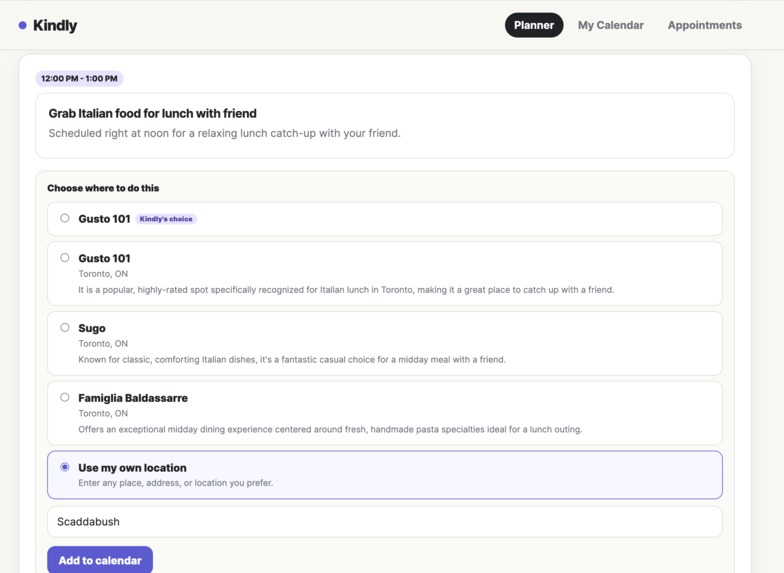784x573 pixels.
Task: Click 'Grab Italian food for lunch with friend' title
Action: (152, 114)
